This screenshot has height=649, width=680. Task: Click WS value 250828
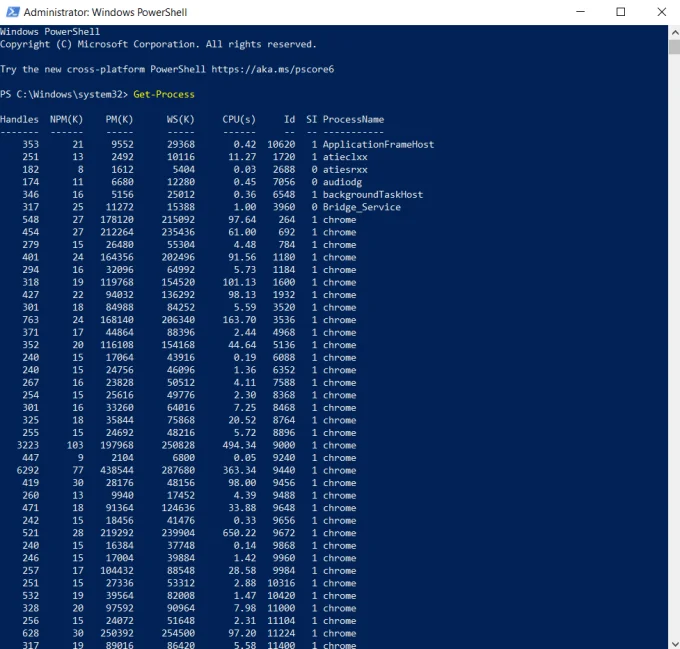tap(178, 445)
